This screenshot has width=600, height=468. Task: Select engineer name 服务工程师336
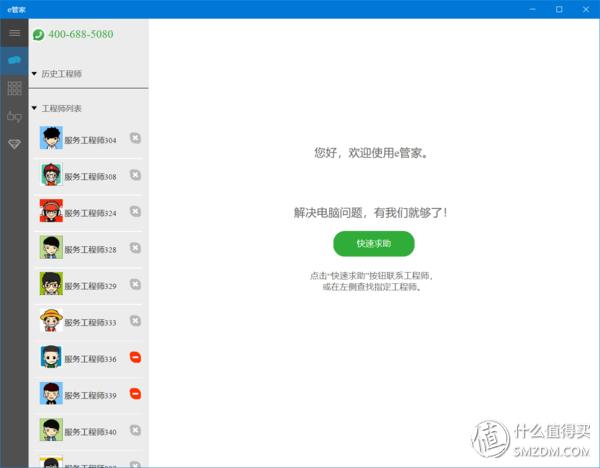point(90,359)
